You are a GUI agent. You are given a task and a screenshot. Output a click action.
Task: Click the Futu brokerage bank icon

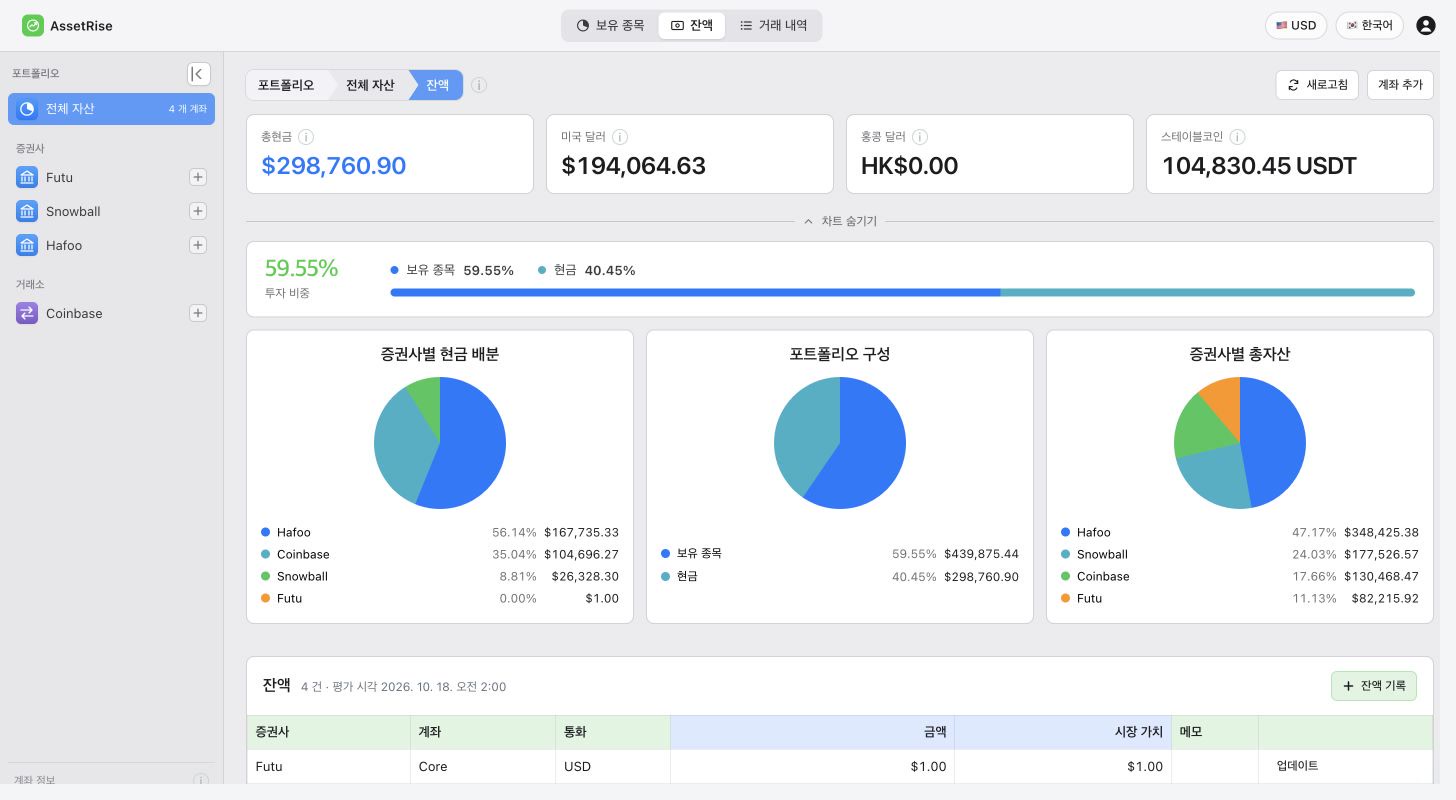(x=27, y=177)
